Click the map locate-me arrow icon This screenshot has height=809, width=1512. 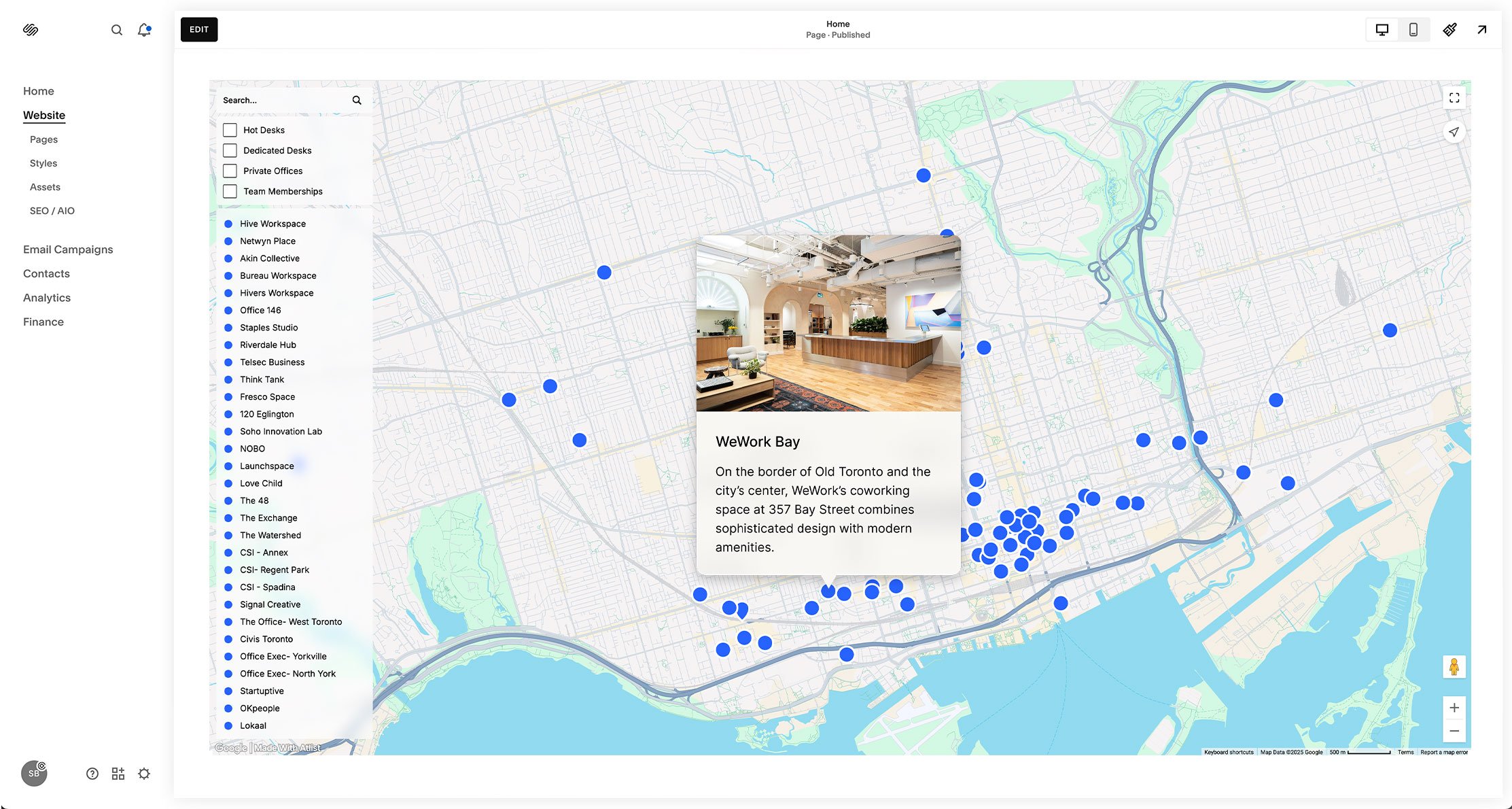coord(1454,132)
